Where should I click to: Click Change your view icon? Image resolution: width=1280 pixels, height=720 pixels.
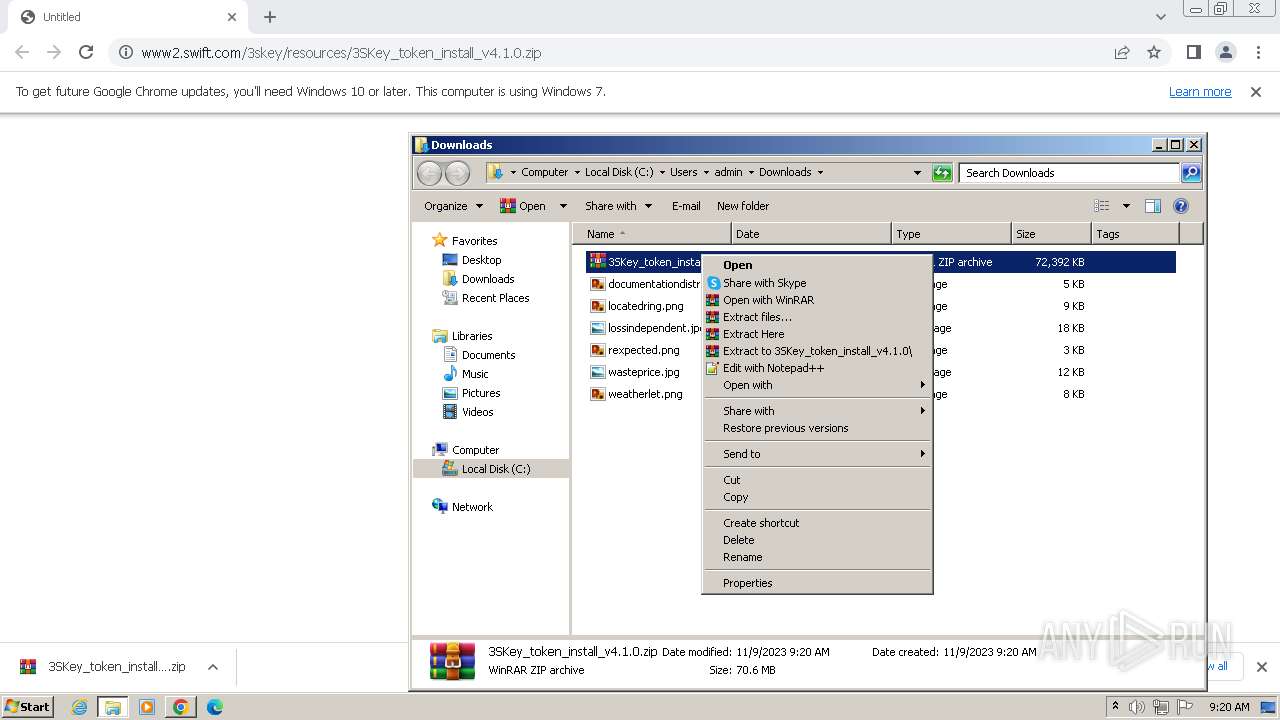[x=1102, y=206]
